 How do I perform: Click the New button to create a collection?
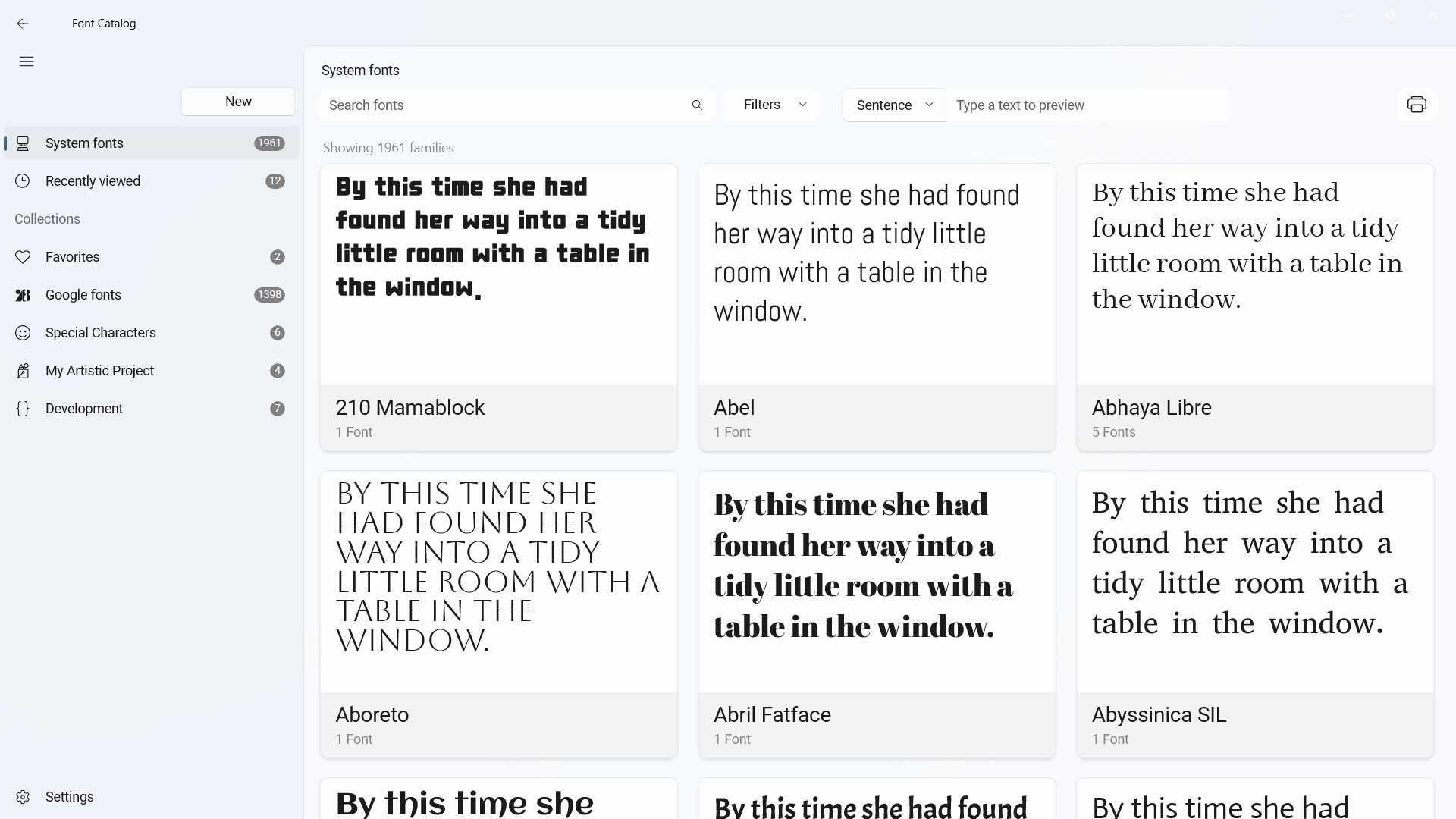click(237, 101)
